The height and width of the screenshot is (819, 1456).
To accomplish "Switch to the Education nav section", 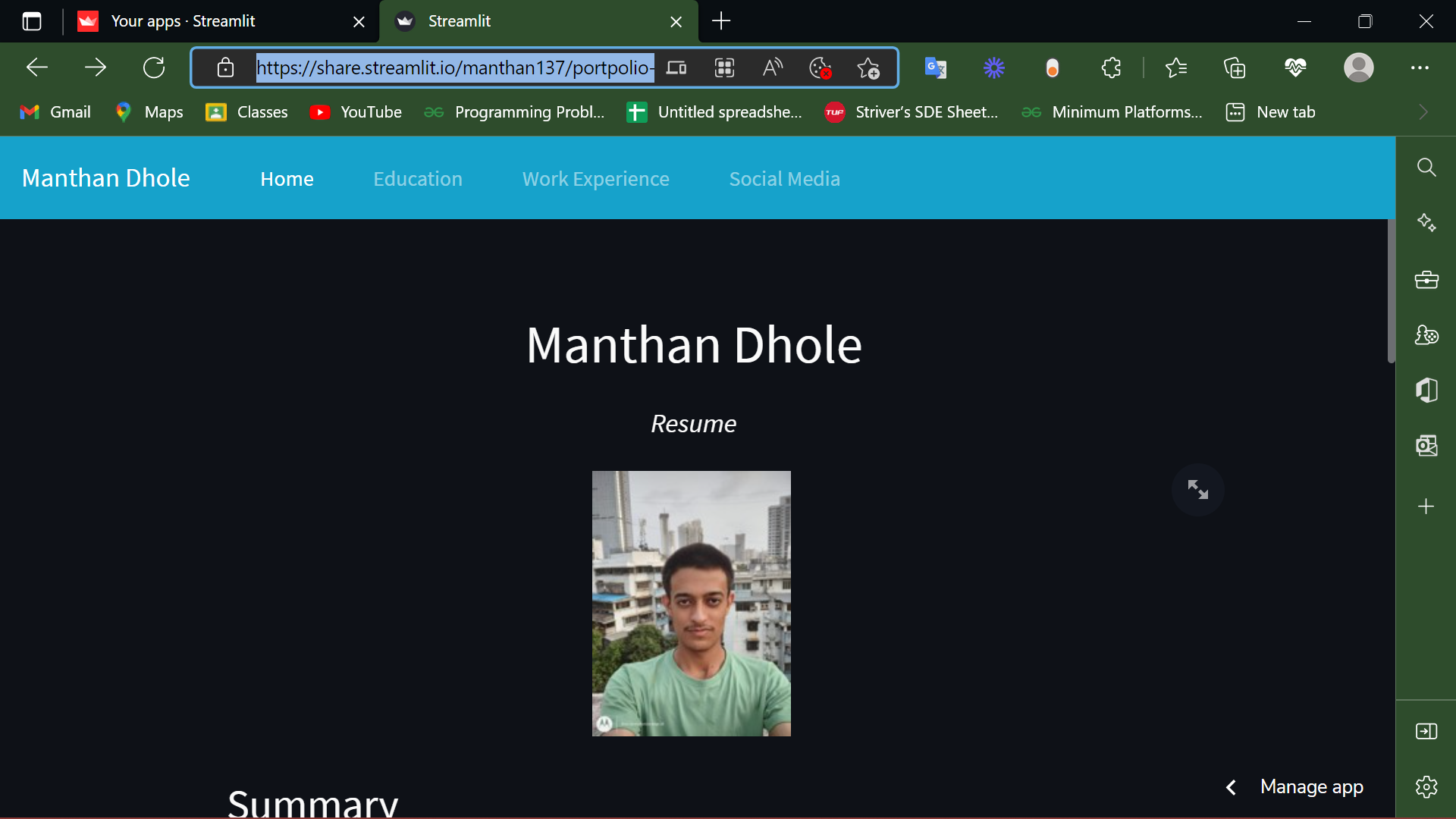I will [418, 178].
